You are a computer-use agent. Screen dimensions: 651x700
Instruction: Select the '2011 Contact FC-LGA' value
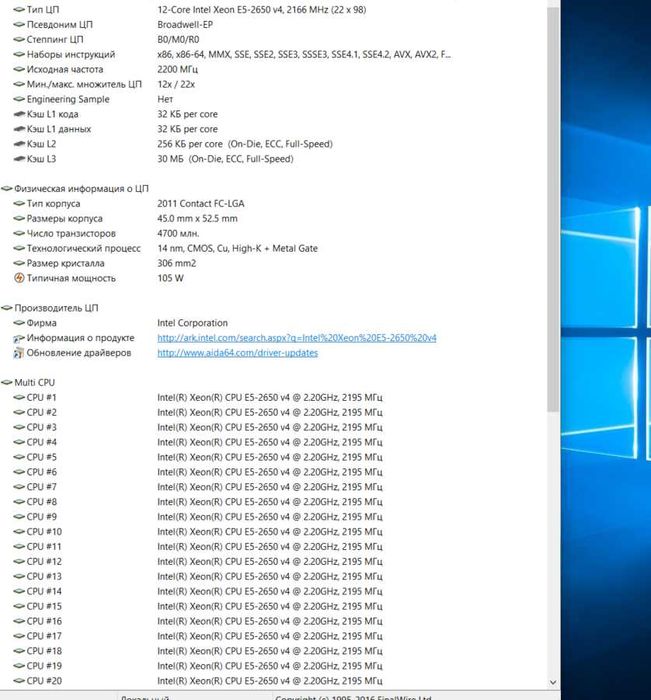click(200, 204)
